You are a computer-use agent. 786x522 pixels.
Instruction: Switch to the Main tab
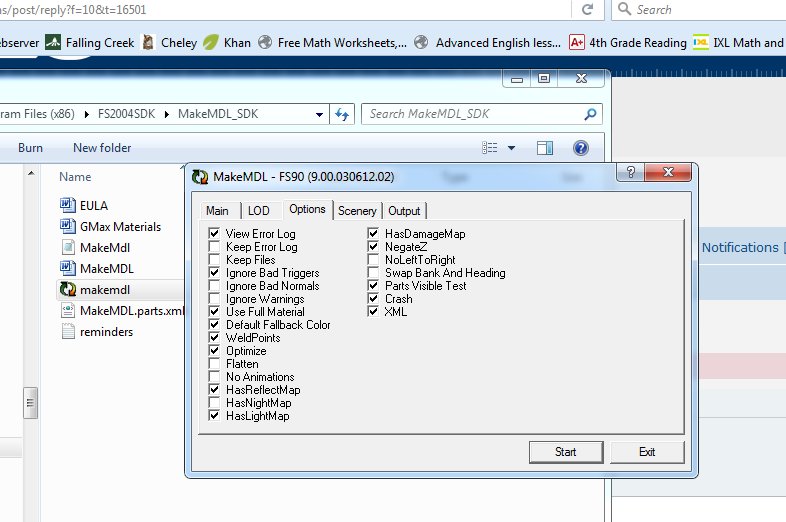[x=217, y=211]
